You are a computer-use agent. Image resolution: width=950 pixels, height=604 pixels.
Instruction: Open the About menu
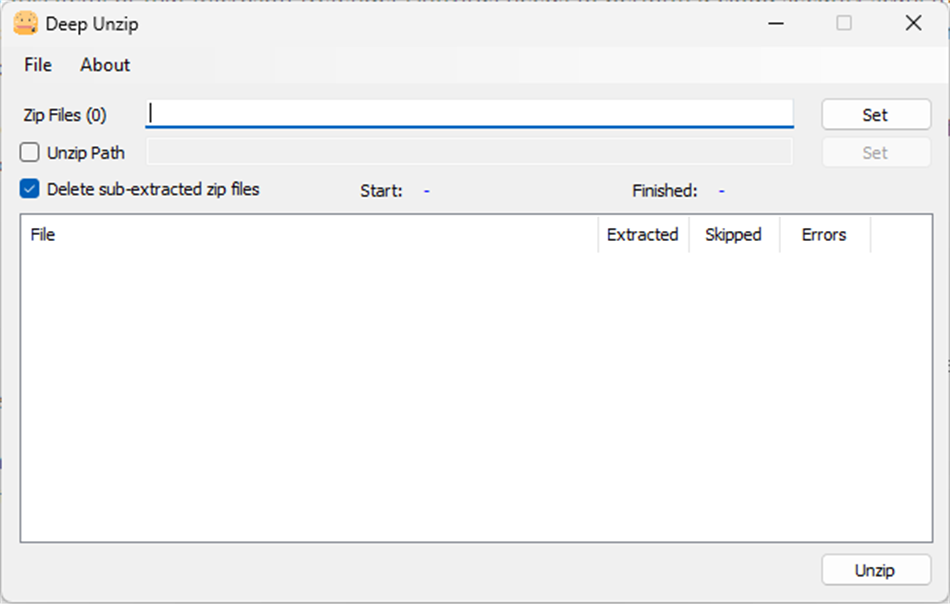(105, 65)
